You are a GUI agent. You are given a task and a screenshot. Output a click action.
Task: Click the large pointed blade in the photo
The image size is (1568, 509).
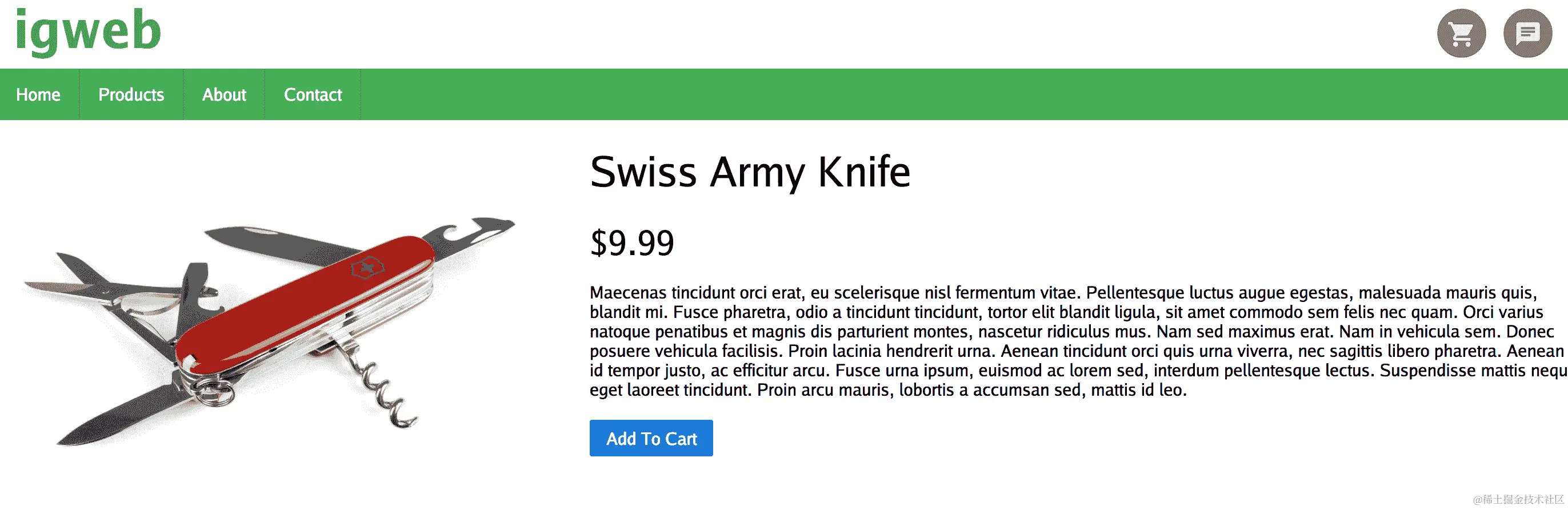tap(122, 414)
